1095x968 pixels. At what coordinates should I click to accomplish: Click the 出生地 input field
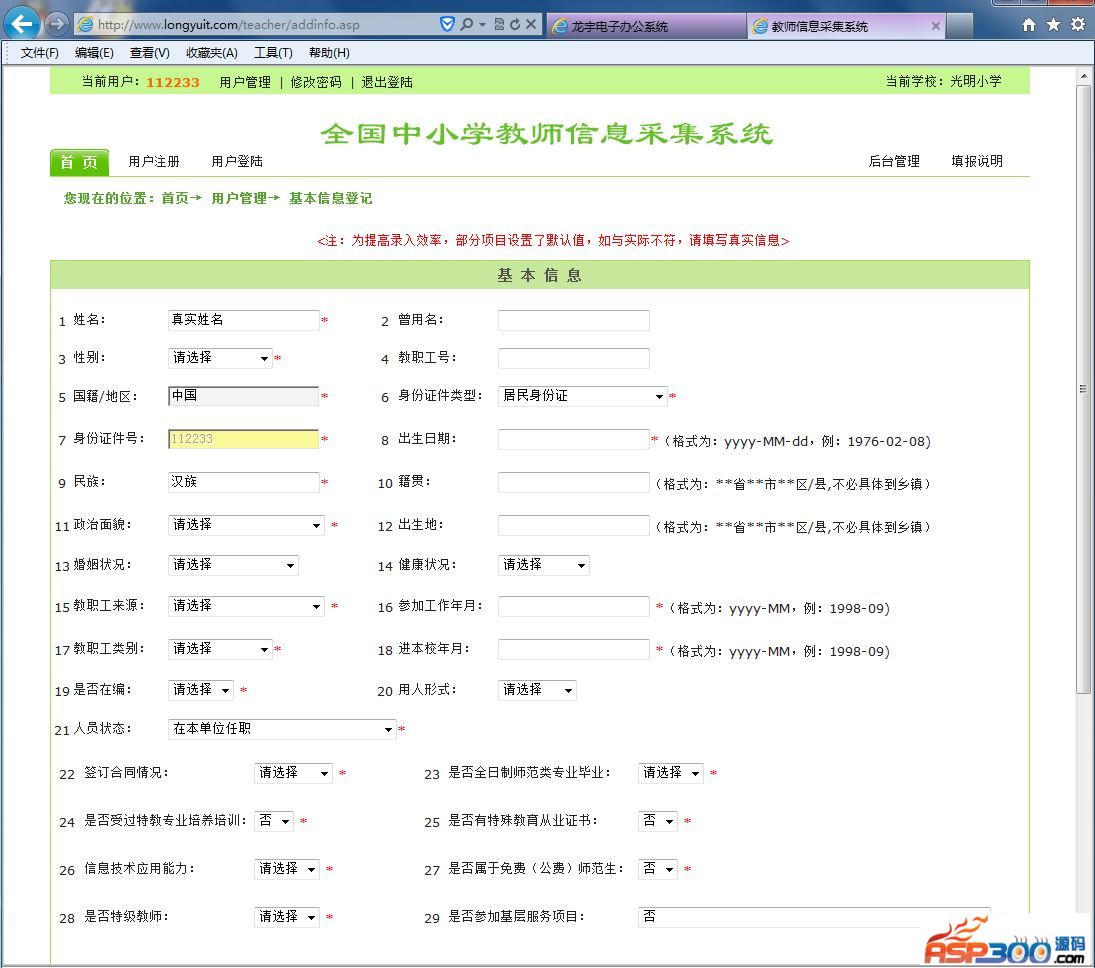coord(573,525)
